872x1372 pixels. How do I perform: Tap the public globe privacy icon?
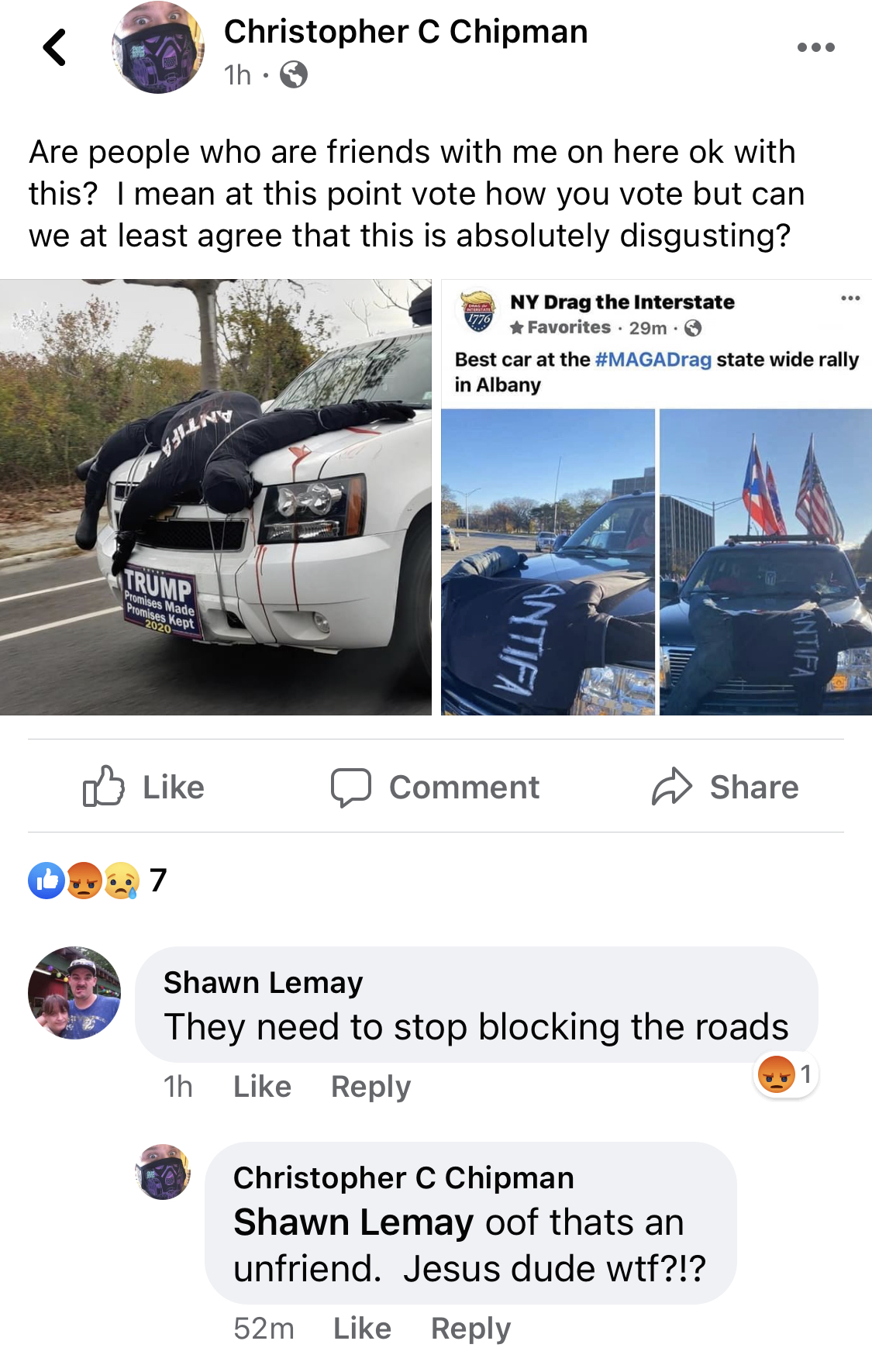[294, 75]
